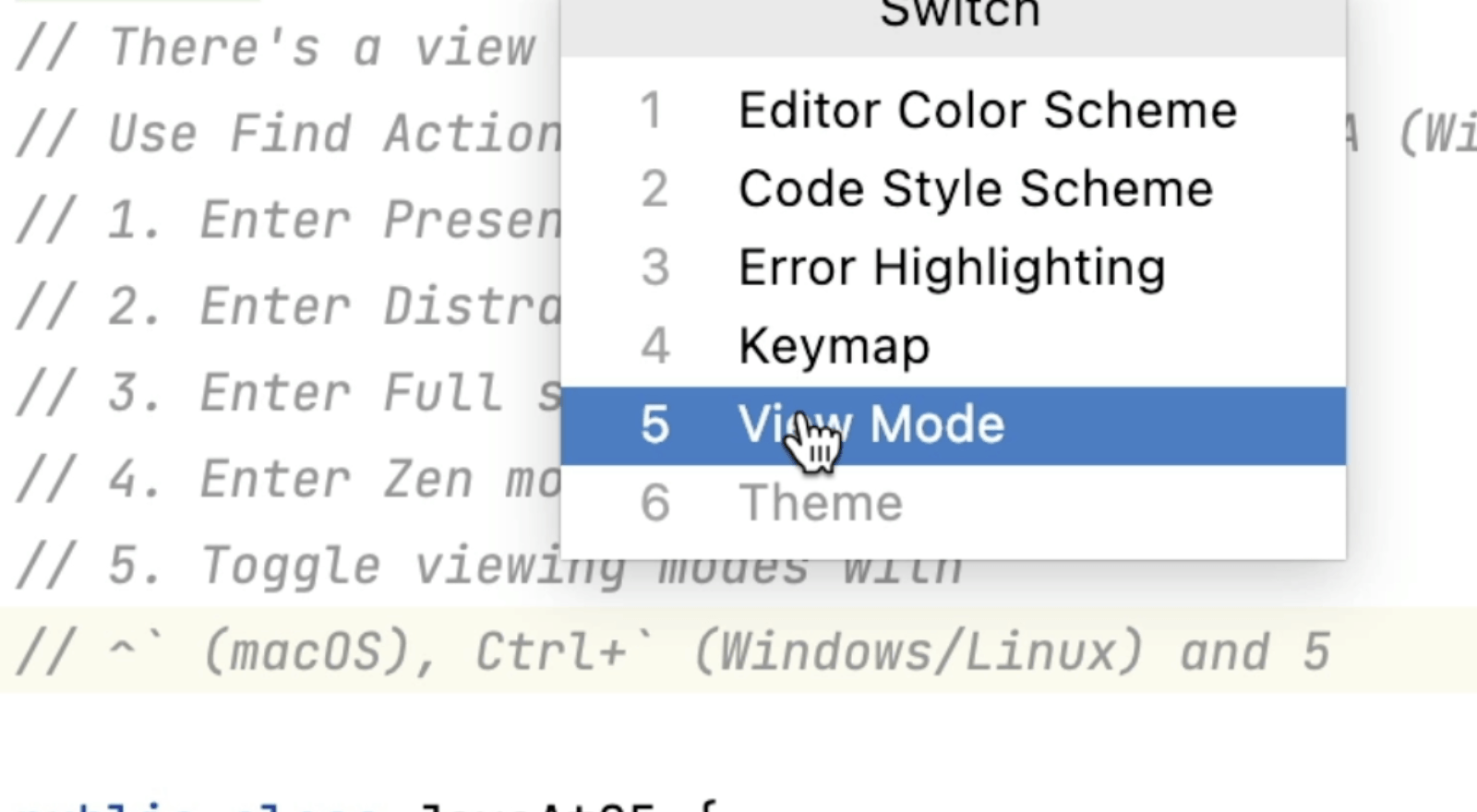The height and width of the screenshot is (812, 1477).
Task: Choose Error Highlighting in the Switch menu
Action: (x=952, y=267)
